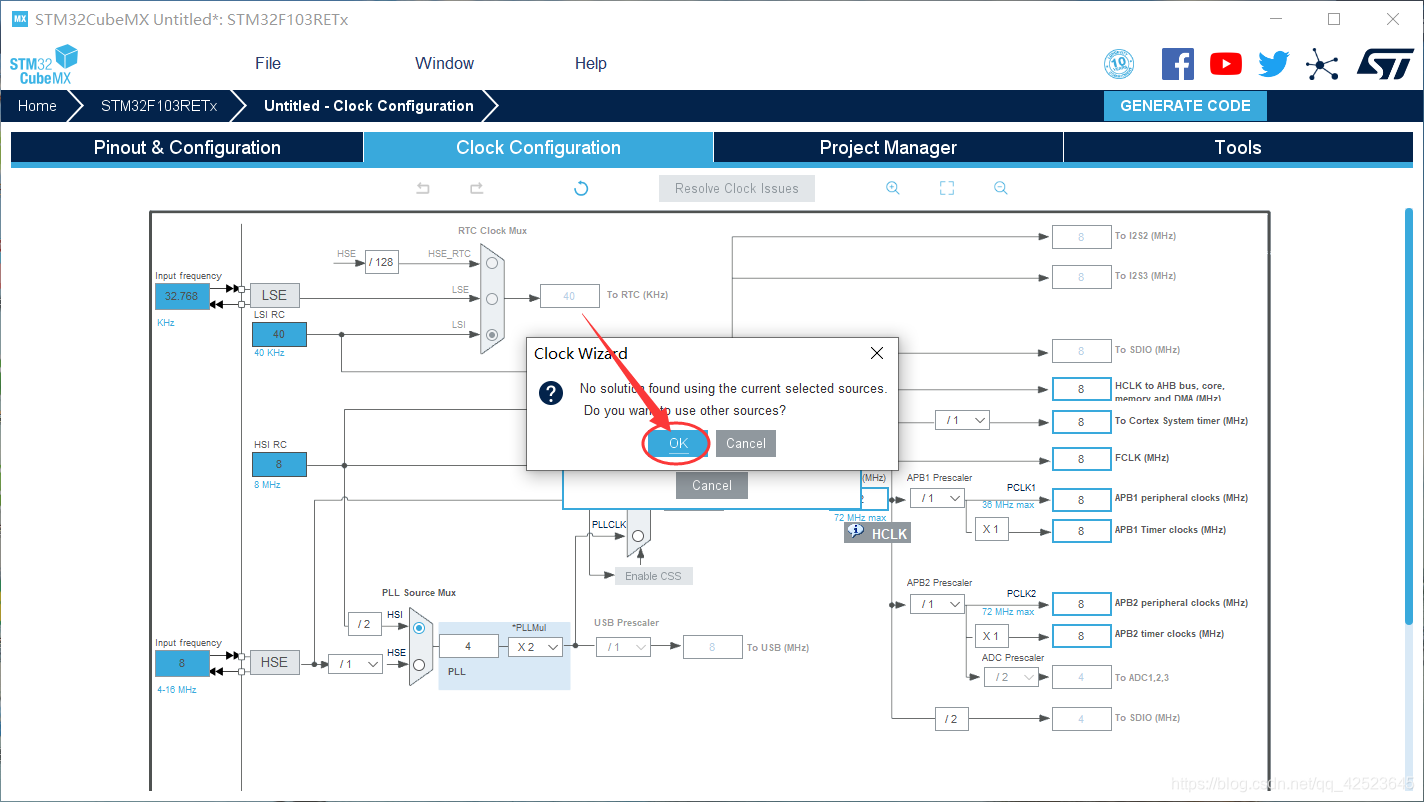Screen dimensions: 1424x802
Task: Click APB1 peripheral clocks value field
Action: (1081, 499)
